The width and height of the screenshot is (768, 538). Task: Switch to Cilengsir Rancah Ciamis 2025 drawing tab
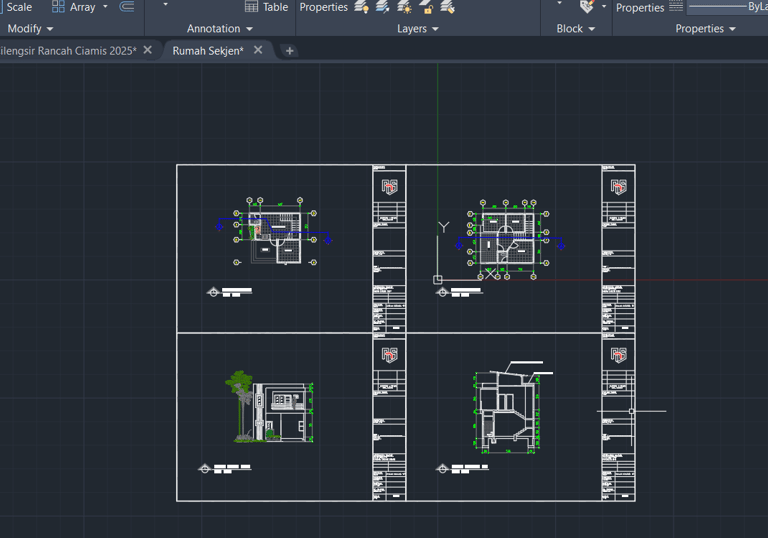coord(68,50)
